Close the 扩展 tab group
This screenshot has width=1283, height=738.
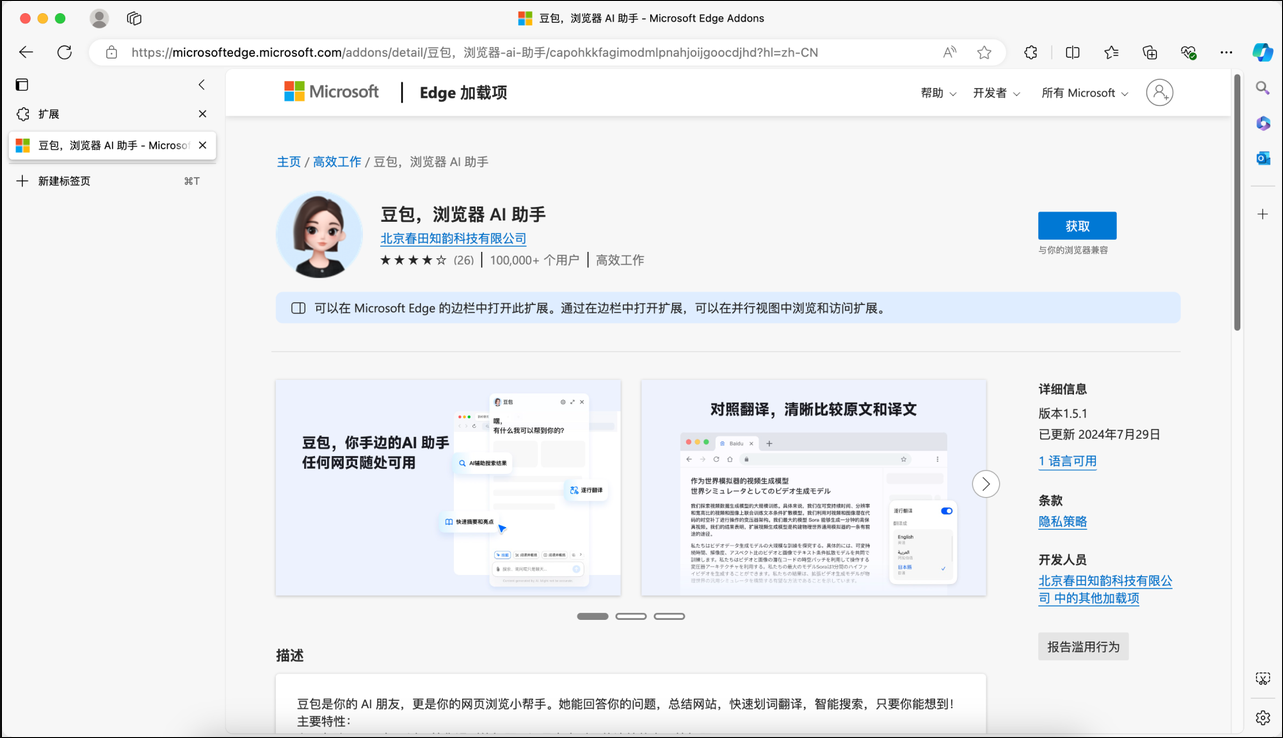pyautogui.click(x=202, y=114)
